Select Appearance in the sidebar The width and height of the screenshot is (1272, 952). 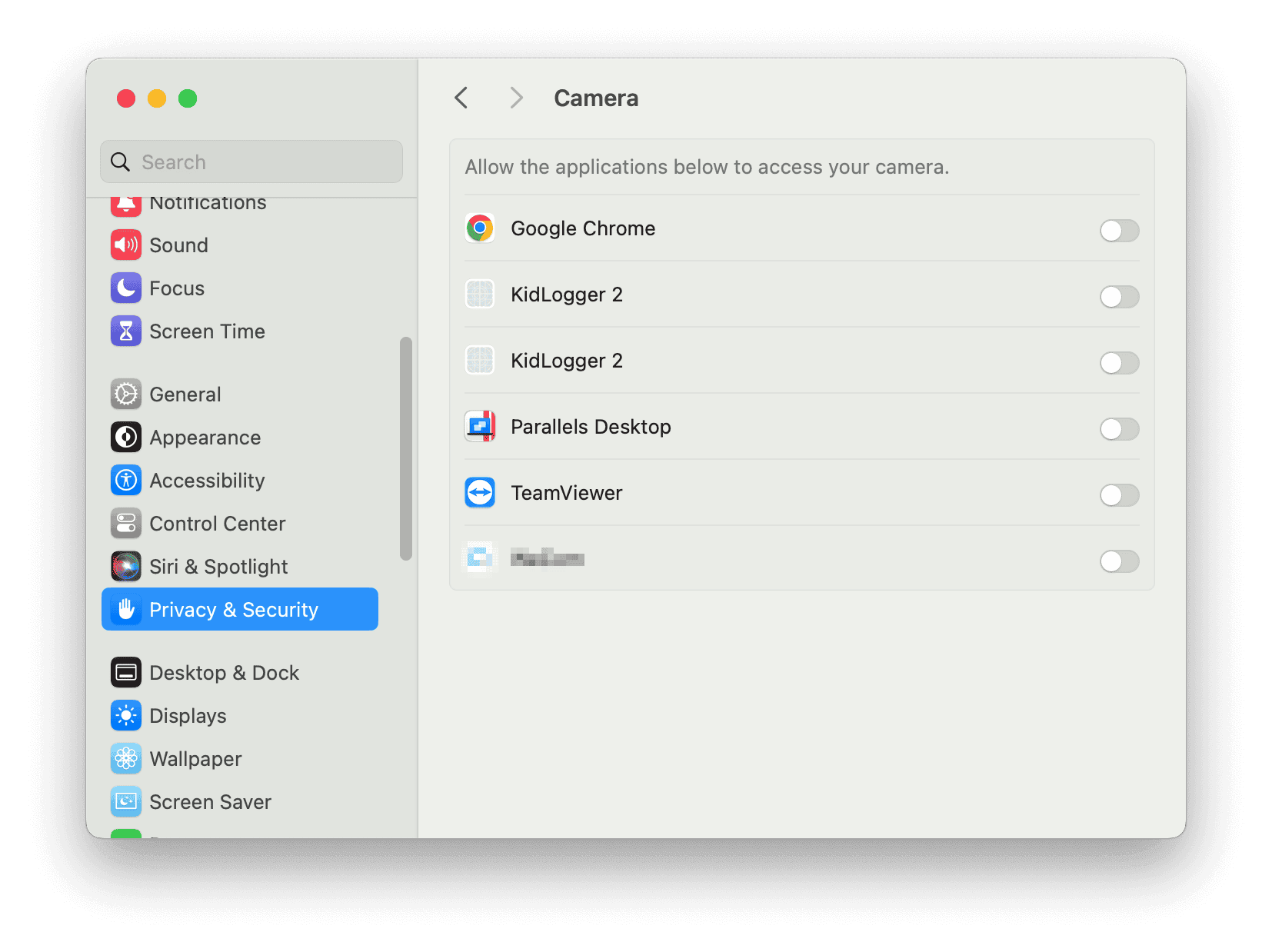[240, 438]
